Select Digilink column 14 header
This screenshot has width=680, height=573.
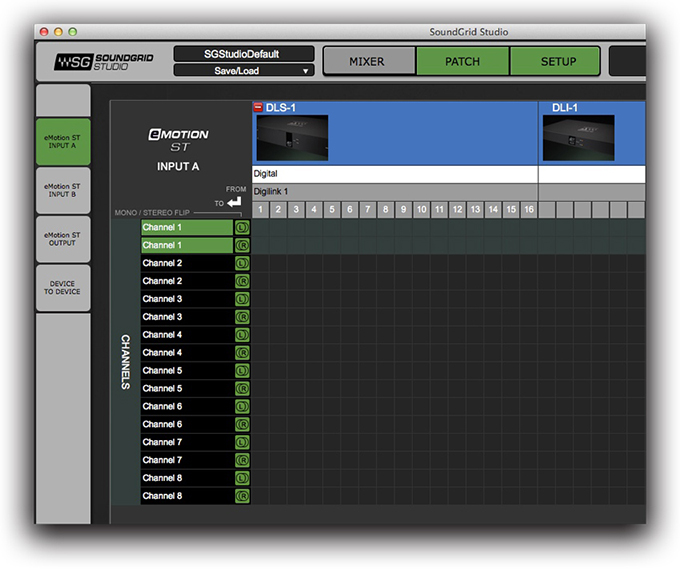point(493,210)
